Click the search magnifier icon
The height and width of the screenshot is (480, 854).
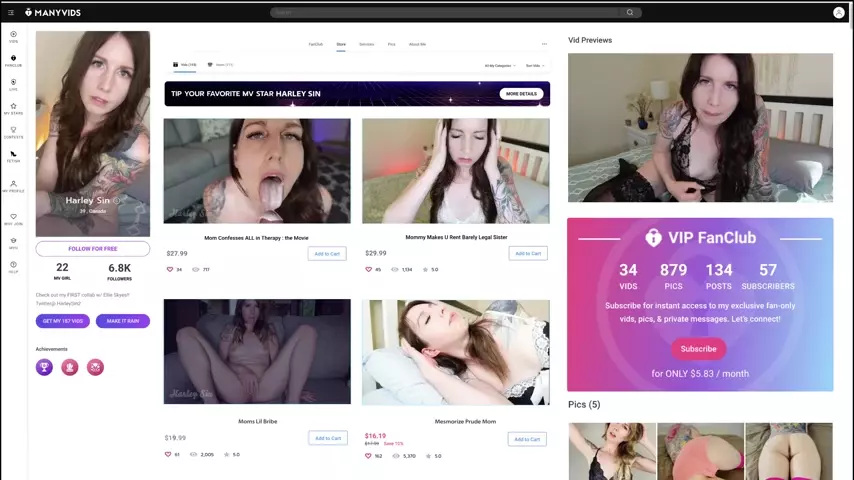pyautogui.click(x=630, y=13)
